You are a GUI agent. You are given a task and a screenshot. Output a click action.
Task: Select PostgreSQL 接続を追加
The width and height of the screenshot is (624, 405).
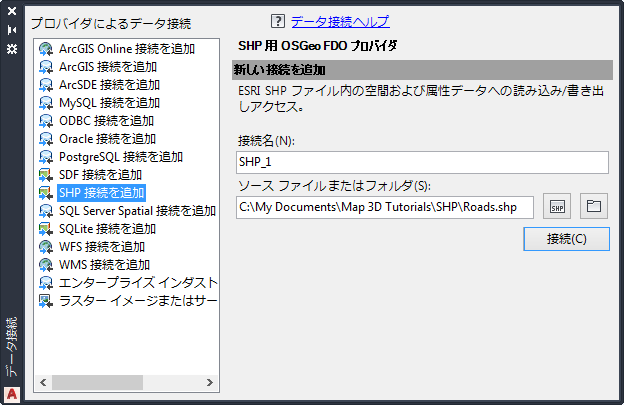point(121,157)
